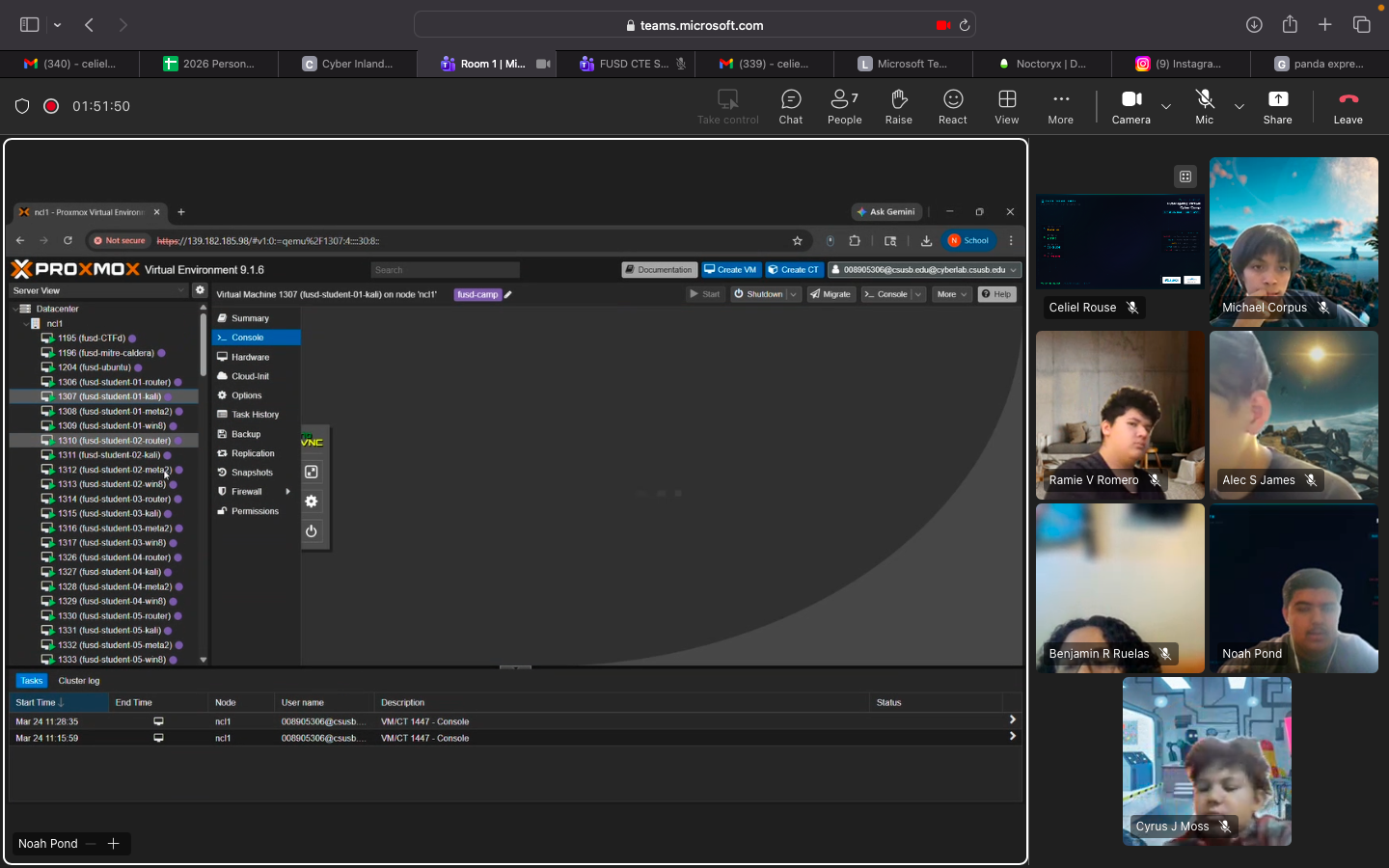Expand the Mic options dropdown arrow
Screen dimensions: 1389x868
(x=1239, y=106)
